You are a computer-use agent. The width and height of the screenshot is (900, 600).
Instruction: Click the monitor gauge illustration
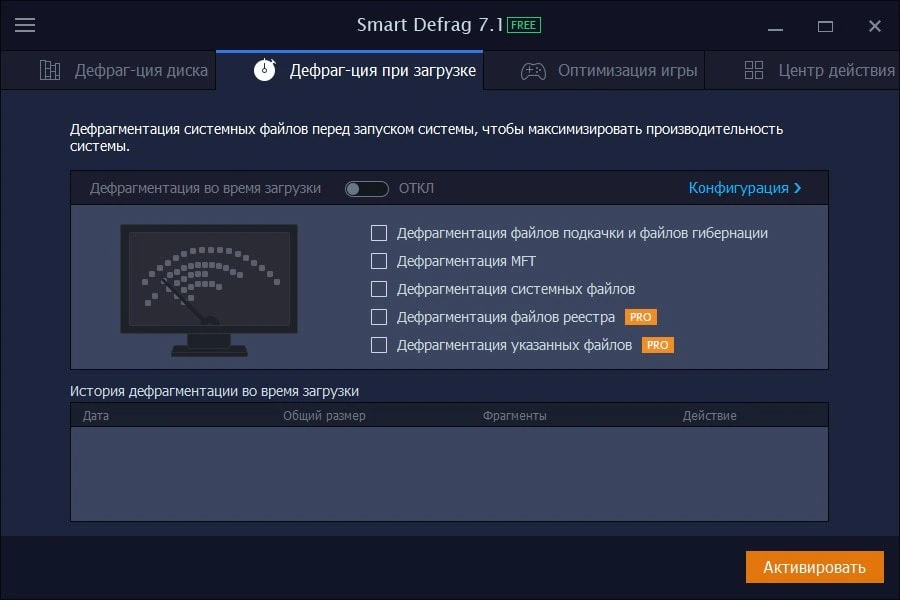209,290
